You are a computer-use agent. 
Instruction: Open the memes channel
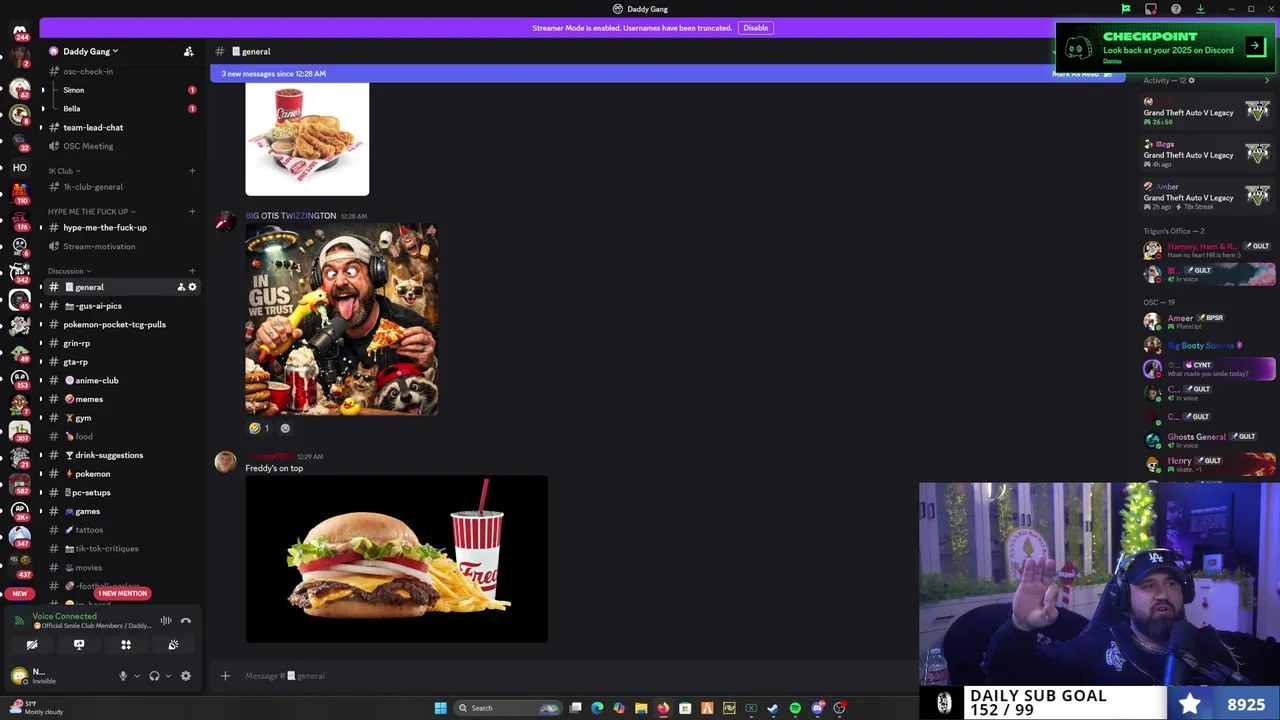120,399
